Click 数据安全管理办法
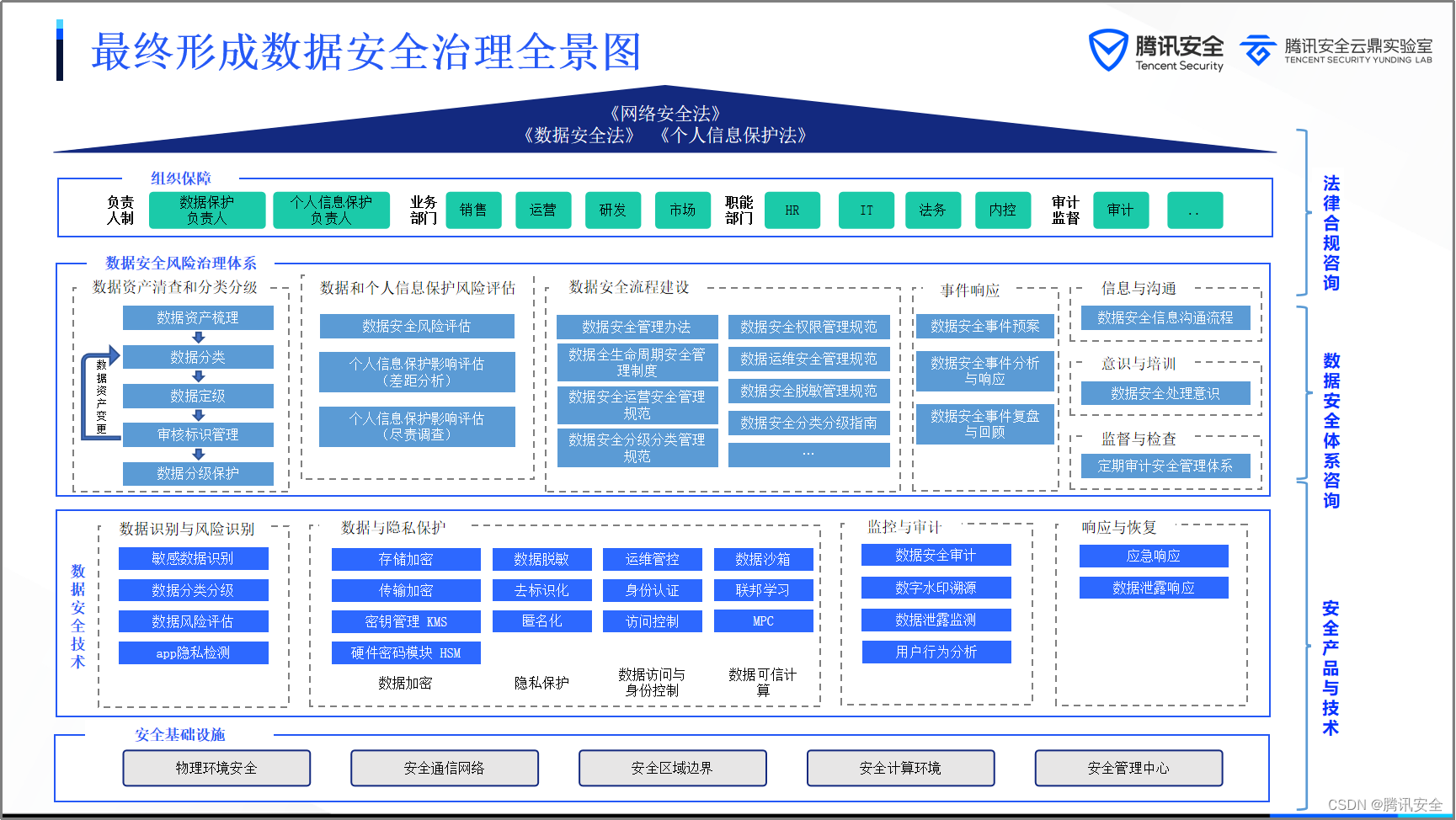Viewport: 1456px width, 820px height. [637, 327]
